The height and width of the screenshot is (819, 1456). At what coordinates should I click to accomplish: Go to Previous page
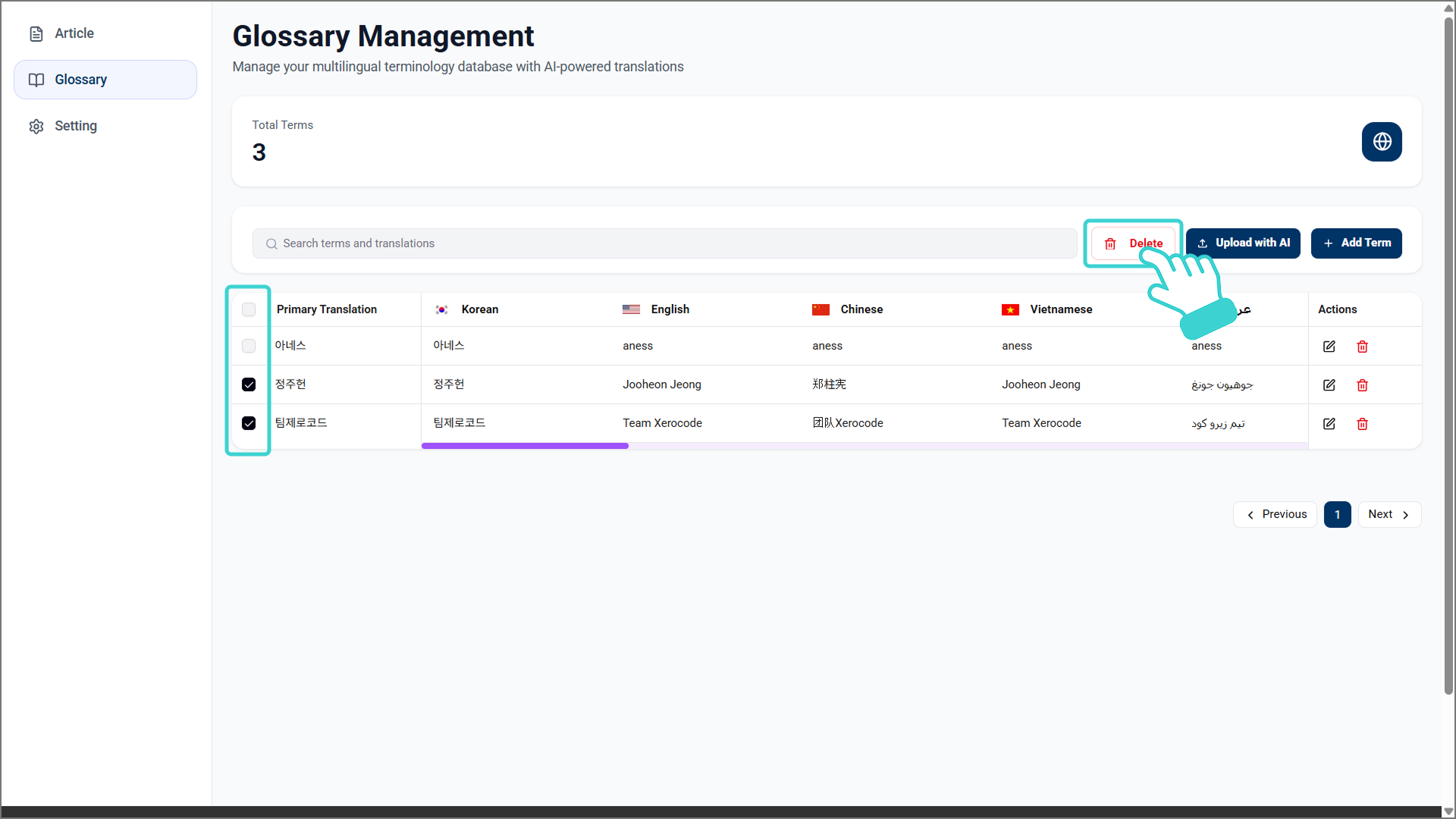pyautogui.click(x=1276, y=514)
